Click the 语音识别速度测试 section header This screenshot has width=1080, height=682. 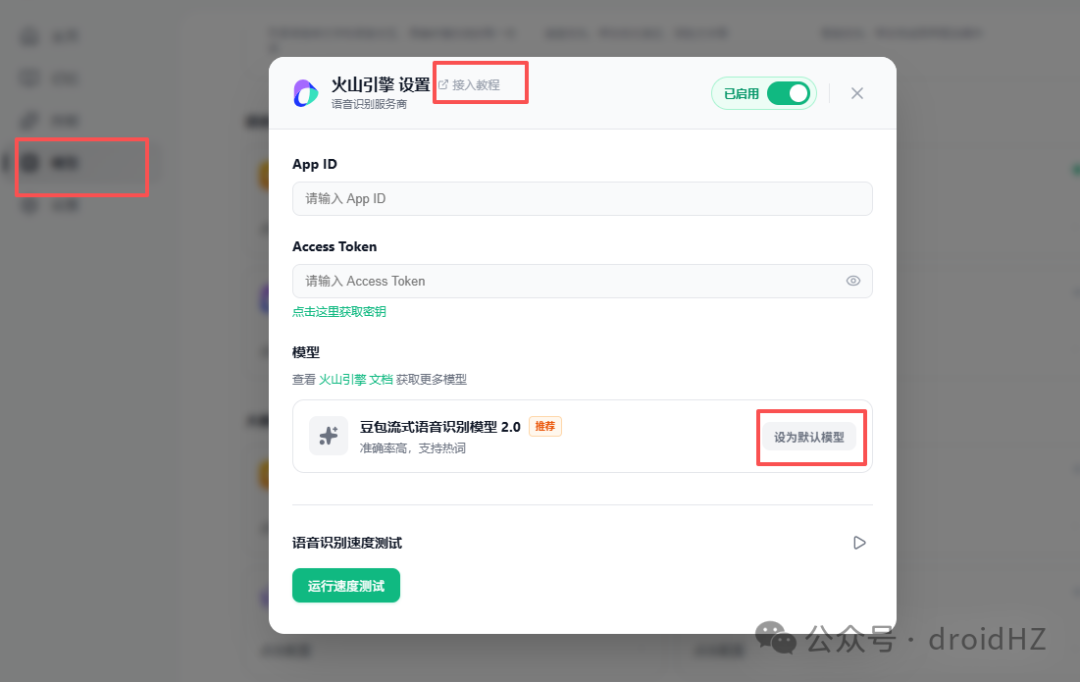click(347, 543)
